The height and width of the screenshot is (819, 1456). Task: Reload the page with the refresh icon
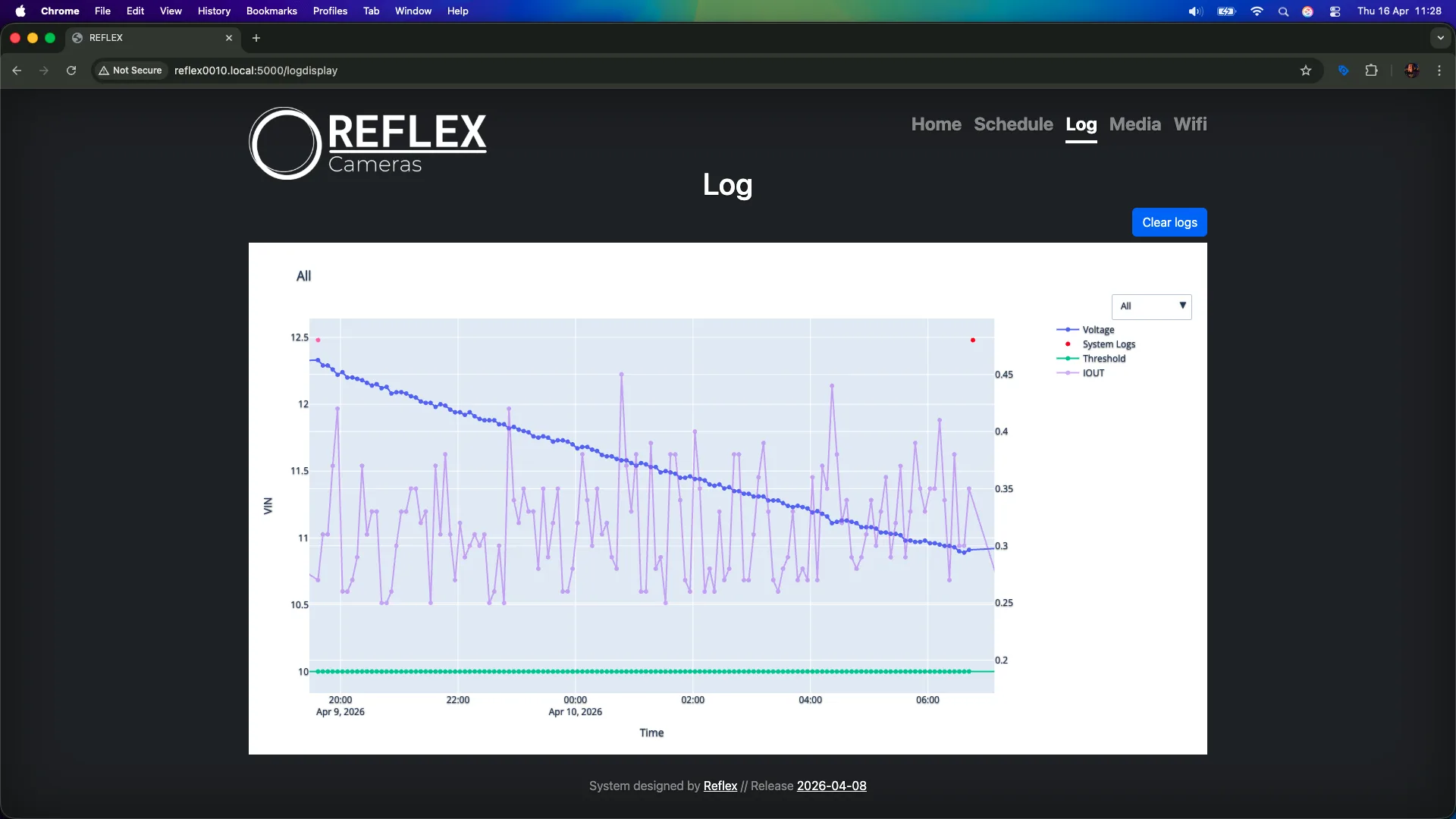71,71
